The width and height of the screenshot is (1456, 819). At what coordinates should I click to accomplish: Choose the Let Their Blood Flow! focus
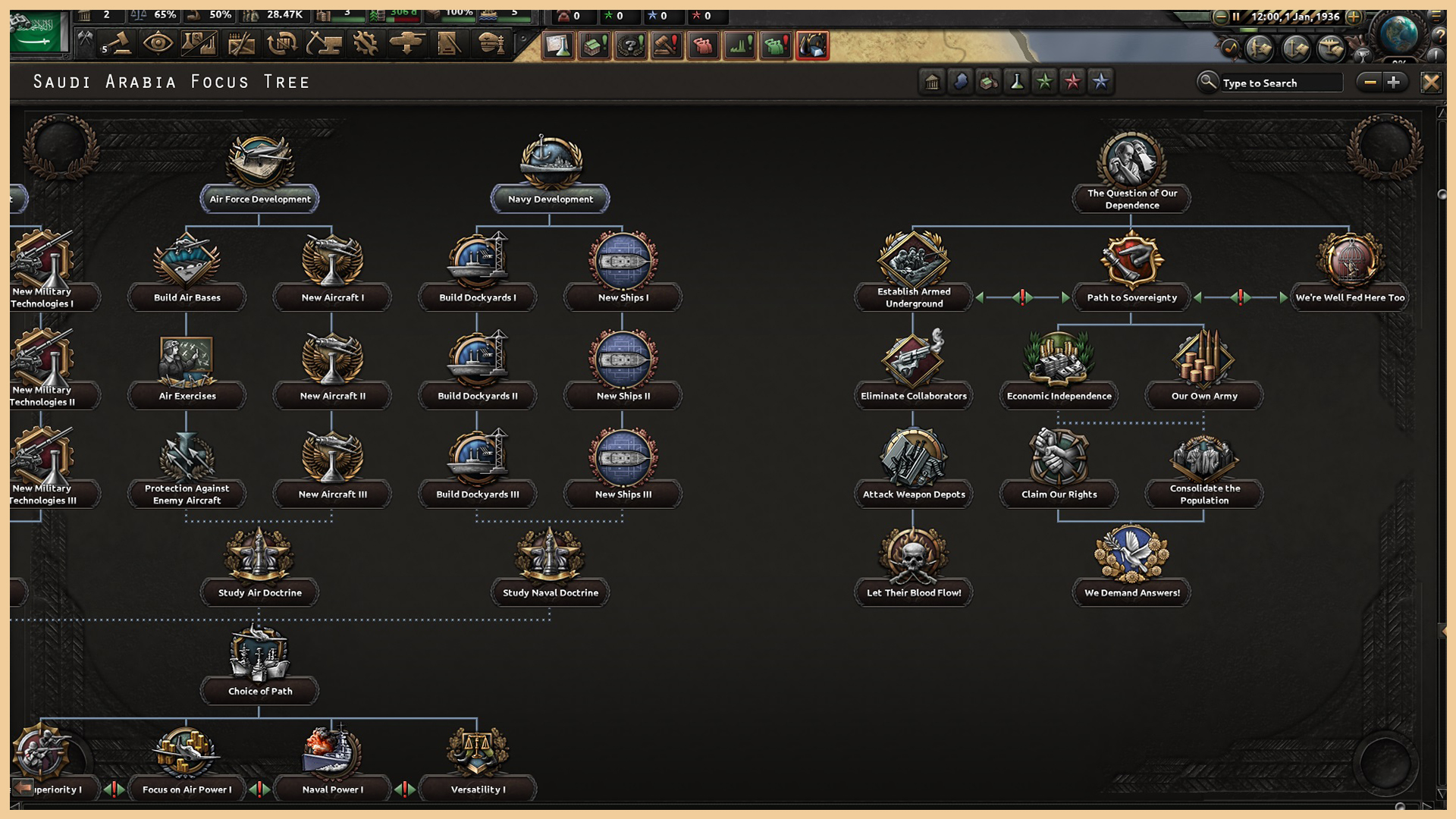coord(914,566)
